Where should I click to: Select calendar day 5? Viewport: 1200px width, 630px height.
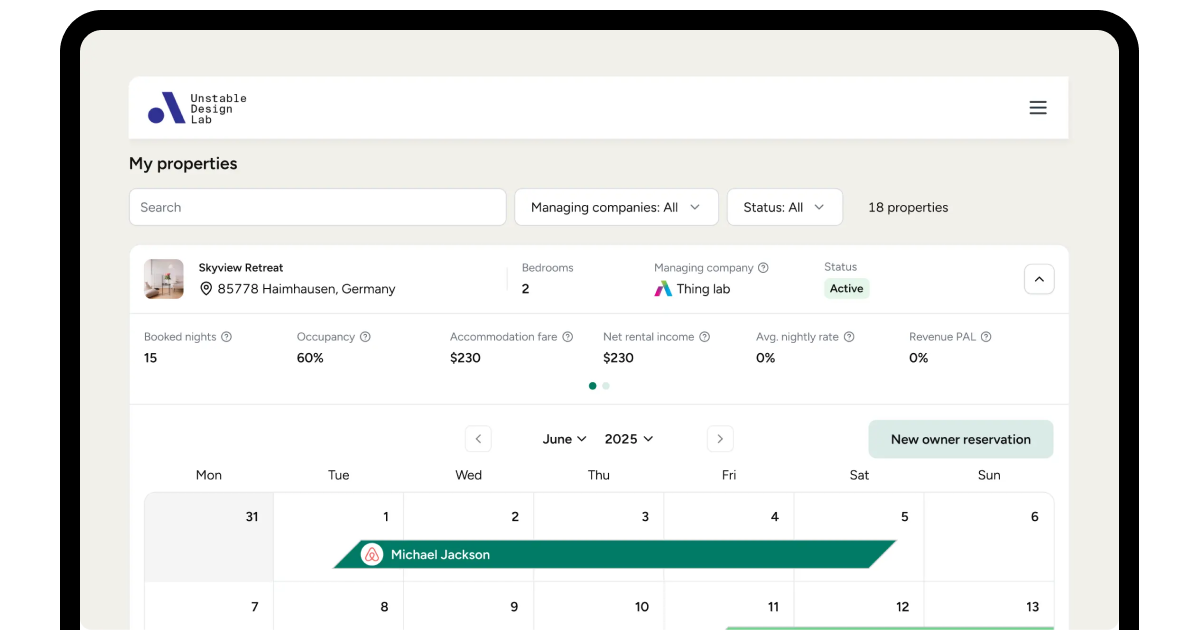859,537
